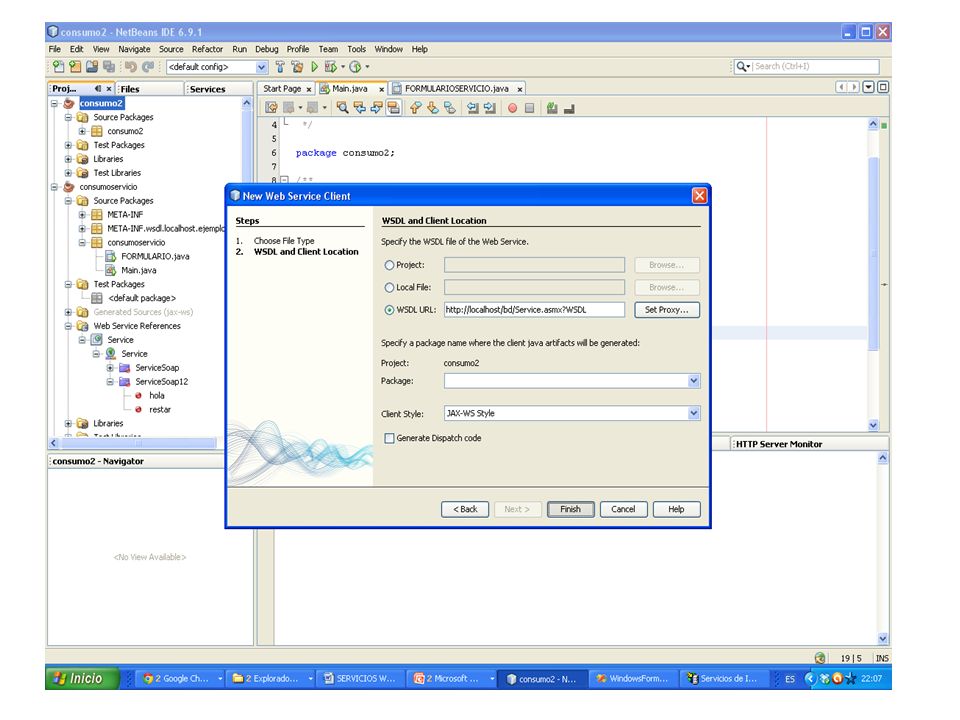Click in the WSDL URL text field
The image size is (960, 720).
tap(534, 310)
